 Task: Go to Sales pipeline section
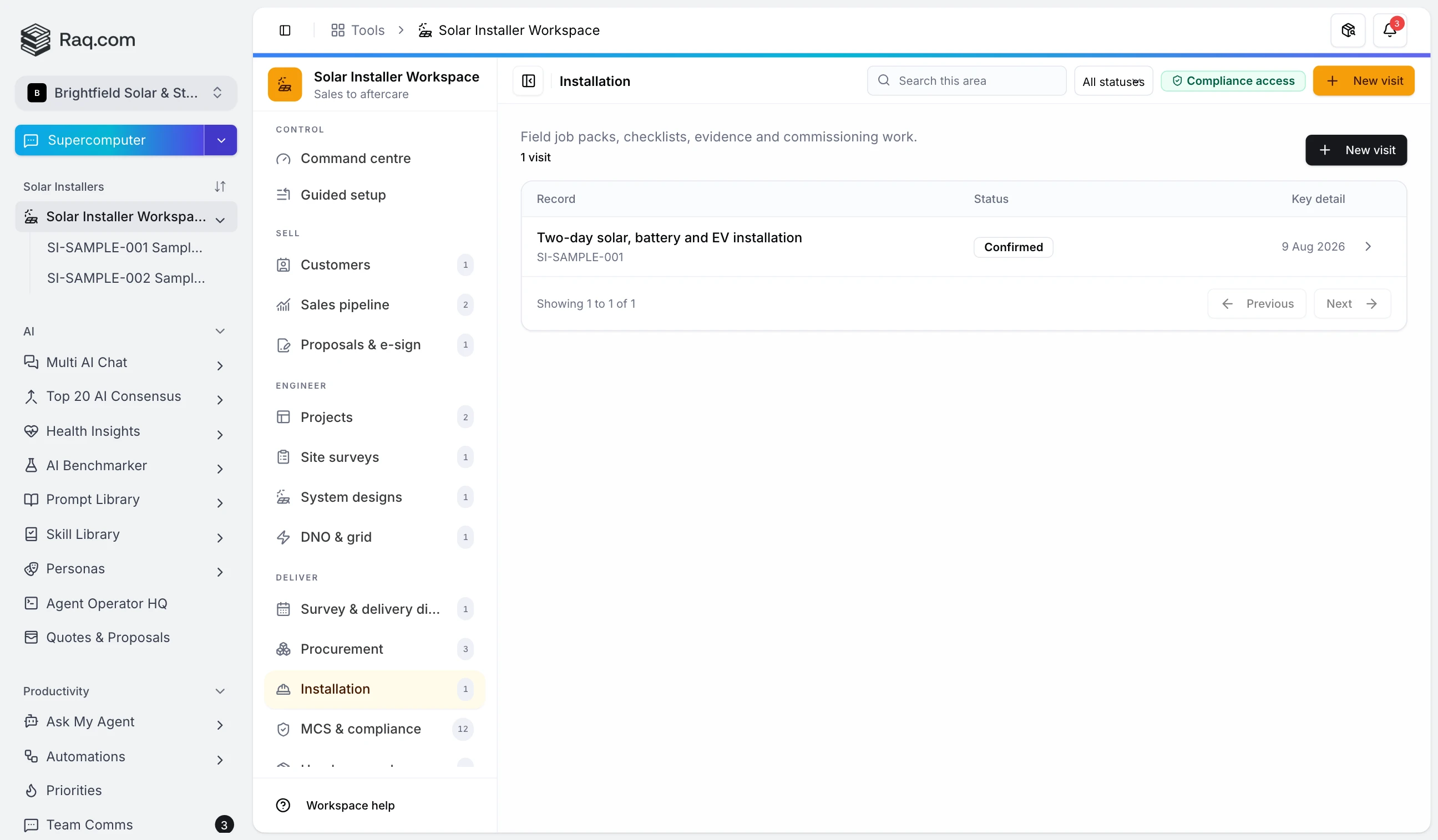374,305
